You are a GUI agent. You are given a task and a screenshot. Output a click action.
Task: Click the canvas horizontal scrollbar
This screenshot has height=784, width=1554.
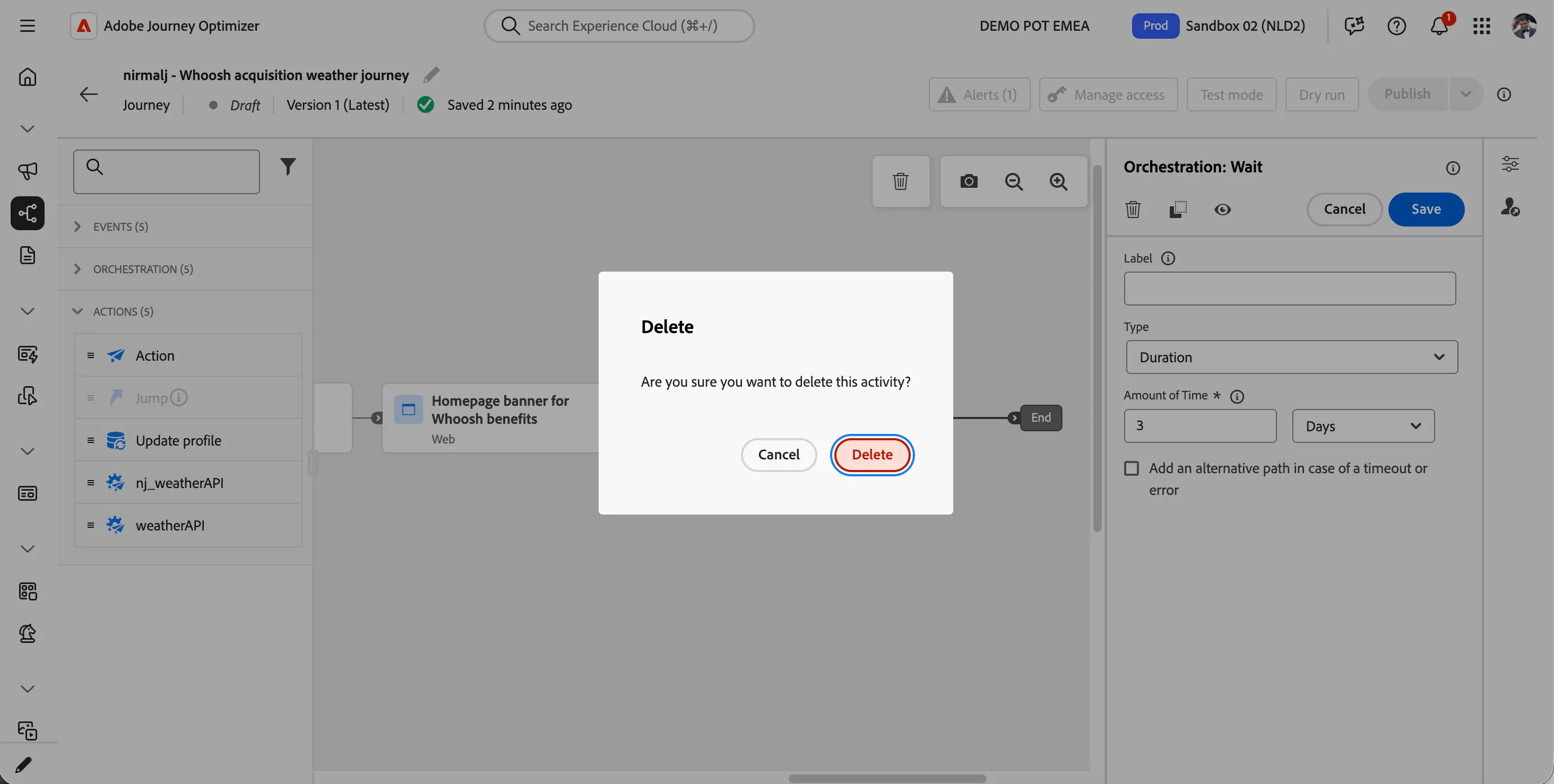point(887,778)
